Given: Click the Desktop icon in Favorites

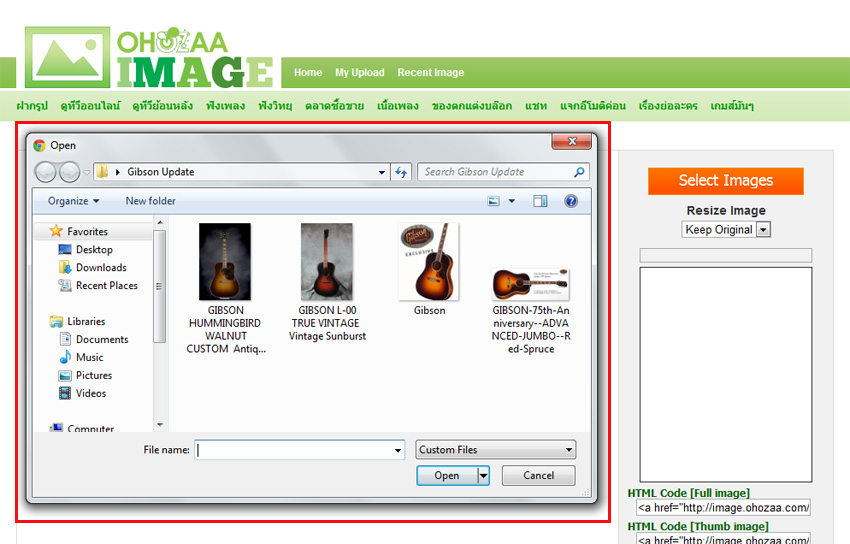Looking at the screenshot, I should point(65,249).
